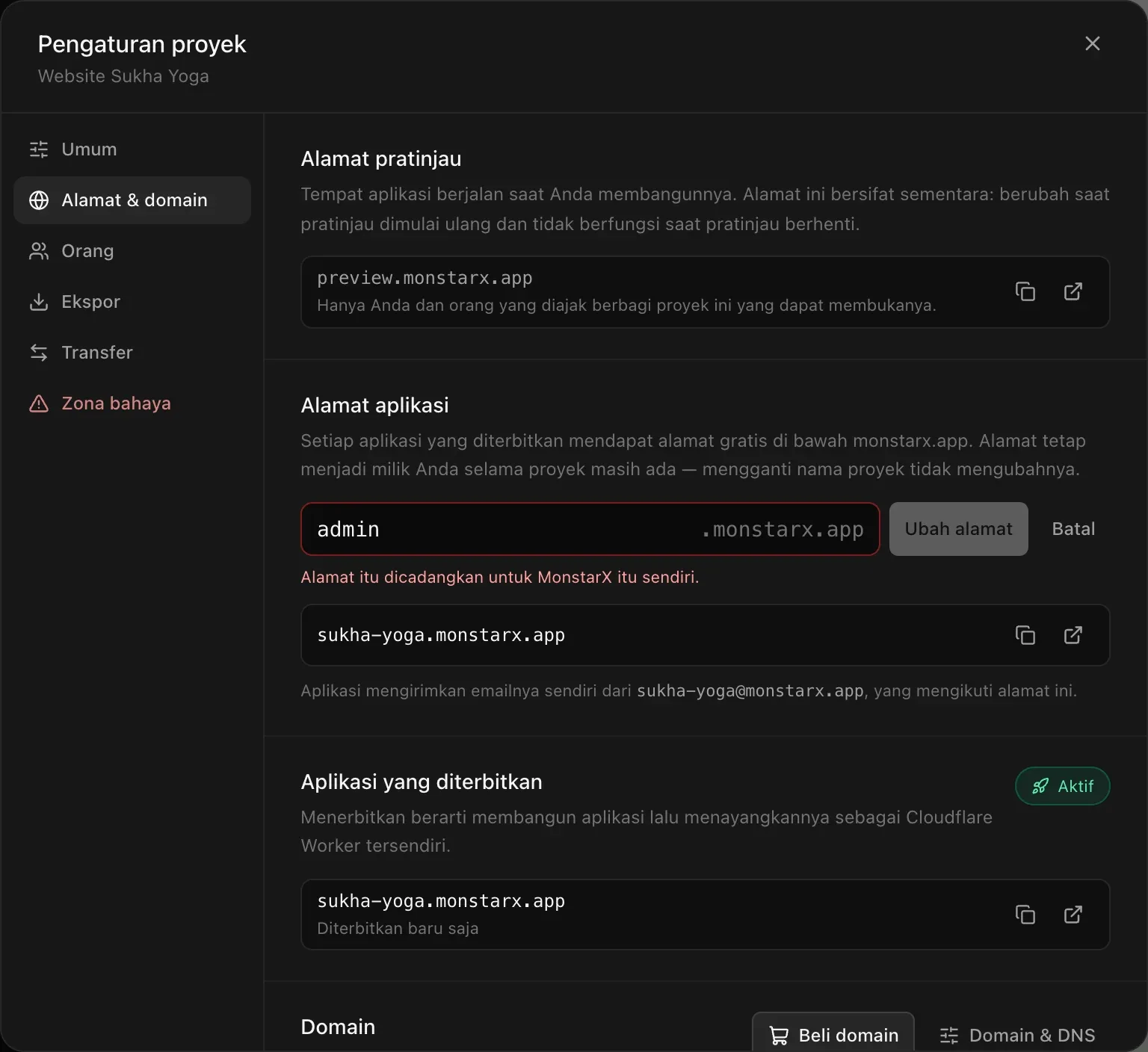Viewport: 1148px width, 1052px height.
Task: Click the Ubah alamat button
Action: tap(958, 529)
